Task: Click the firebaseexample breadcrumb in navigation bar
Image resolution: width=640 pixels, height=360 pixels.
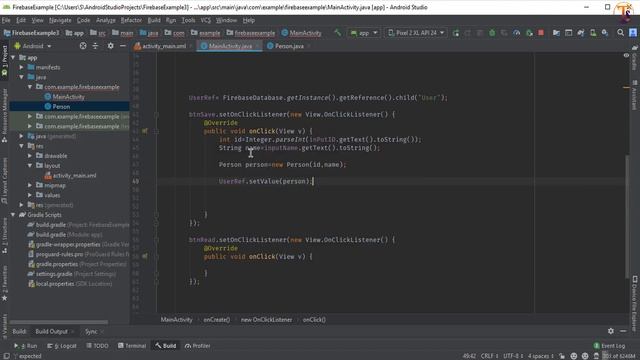Action: 251,33
